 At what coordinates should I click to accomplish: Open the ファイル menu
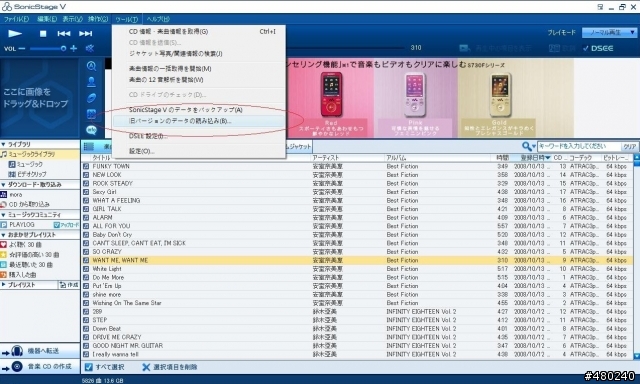click(x=16, y=19)
